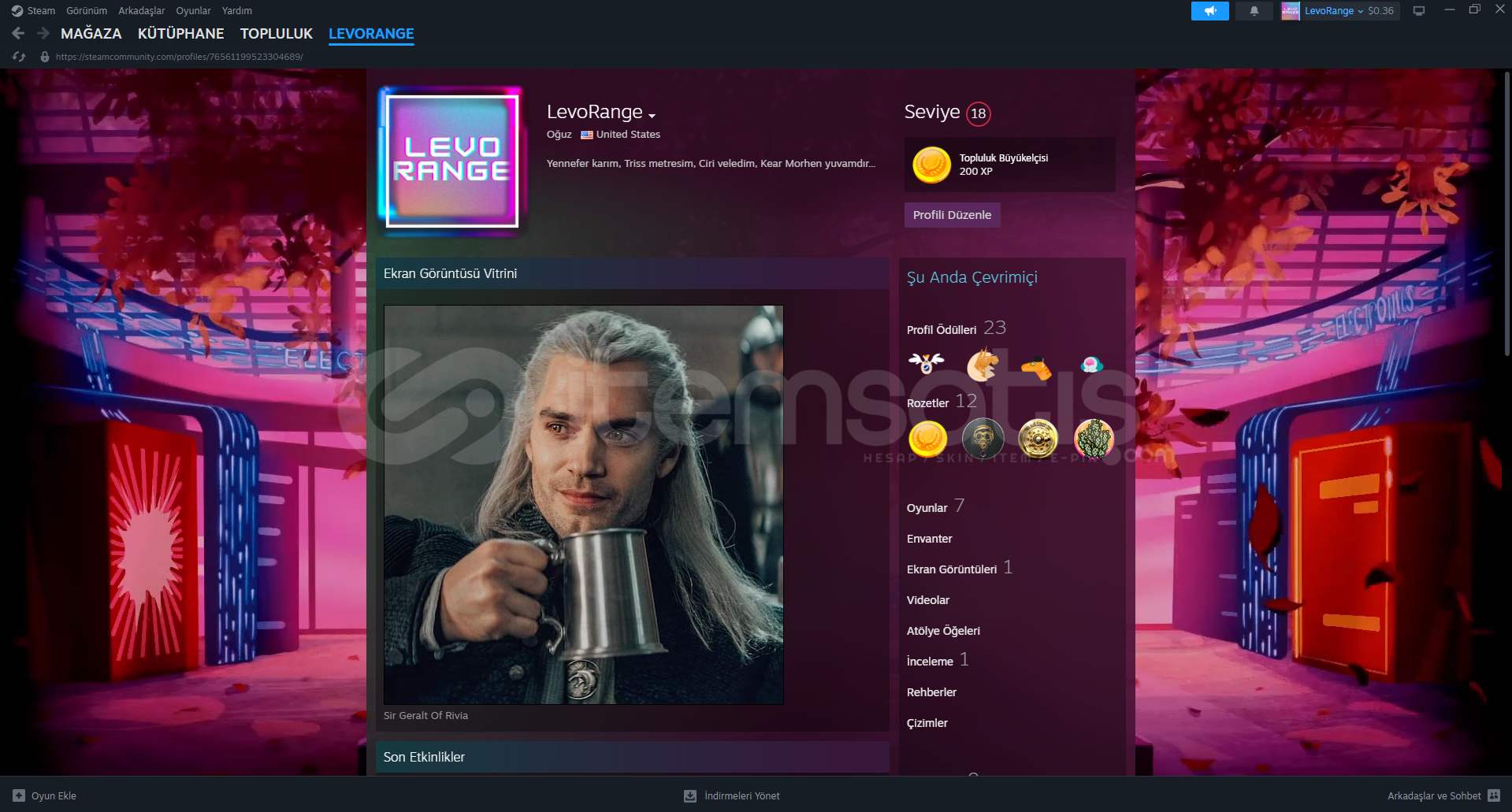
Task: Open Arkadaşlar ve Sohbet
Action: click(x=1434, y=795)
